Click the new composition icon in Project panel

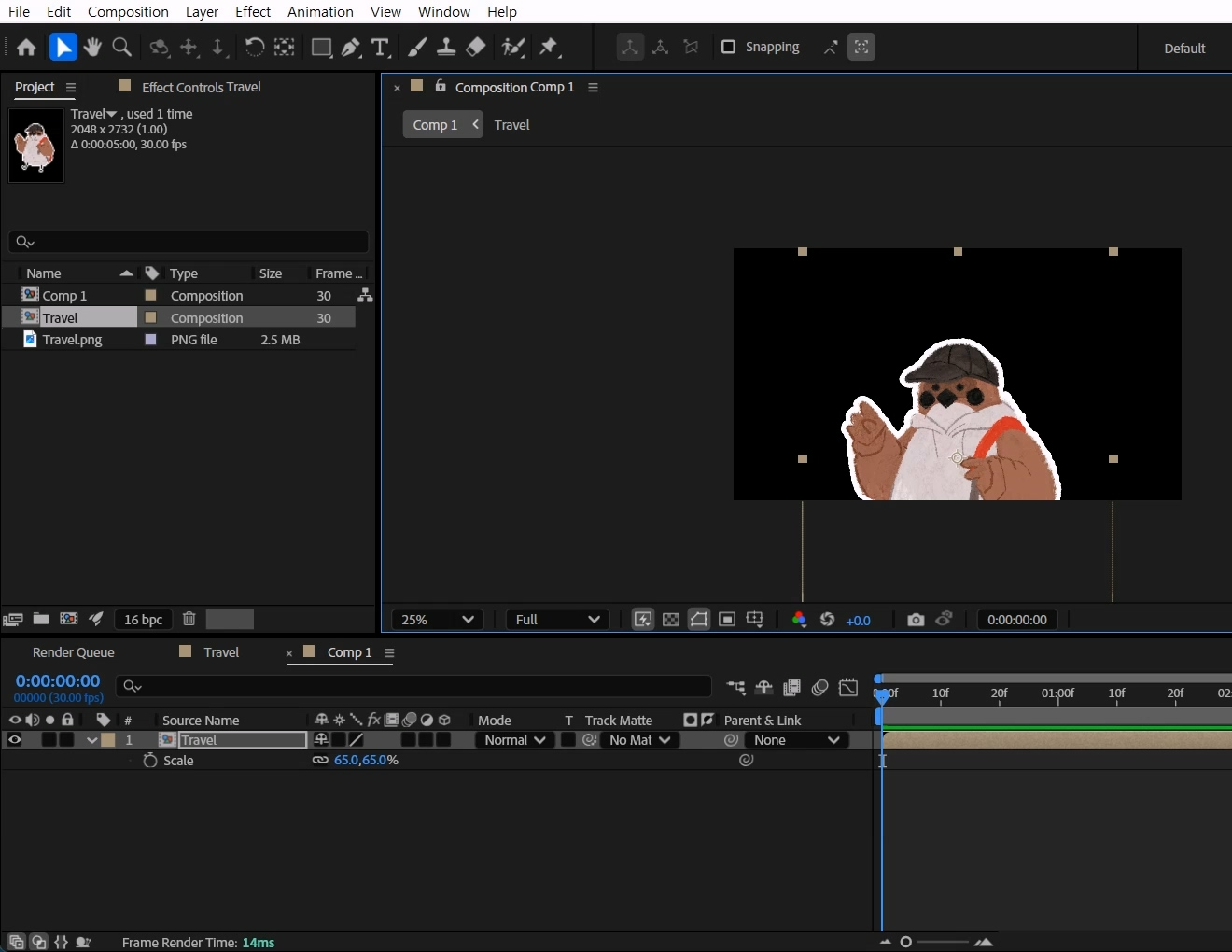tap(69, 619)
